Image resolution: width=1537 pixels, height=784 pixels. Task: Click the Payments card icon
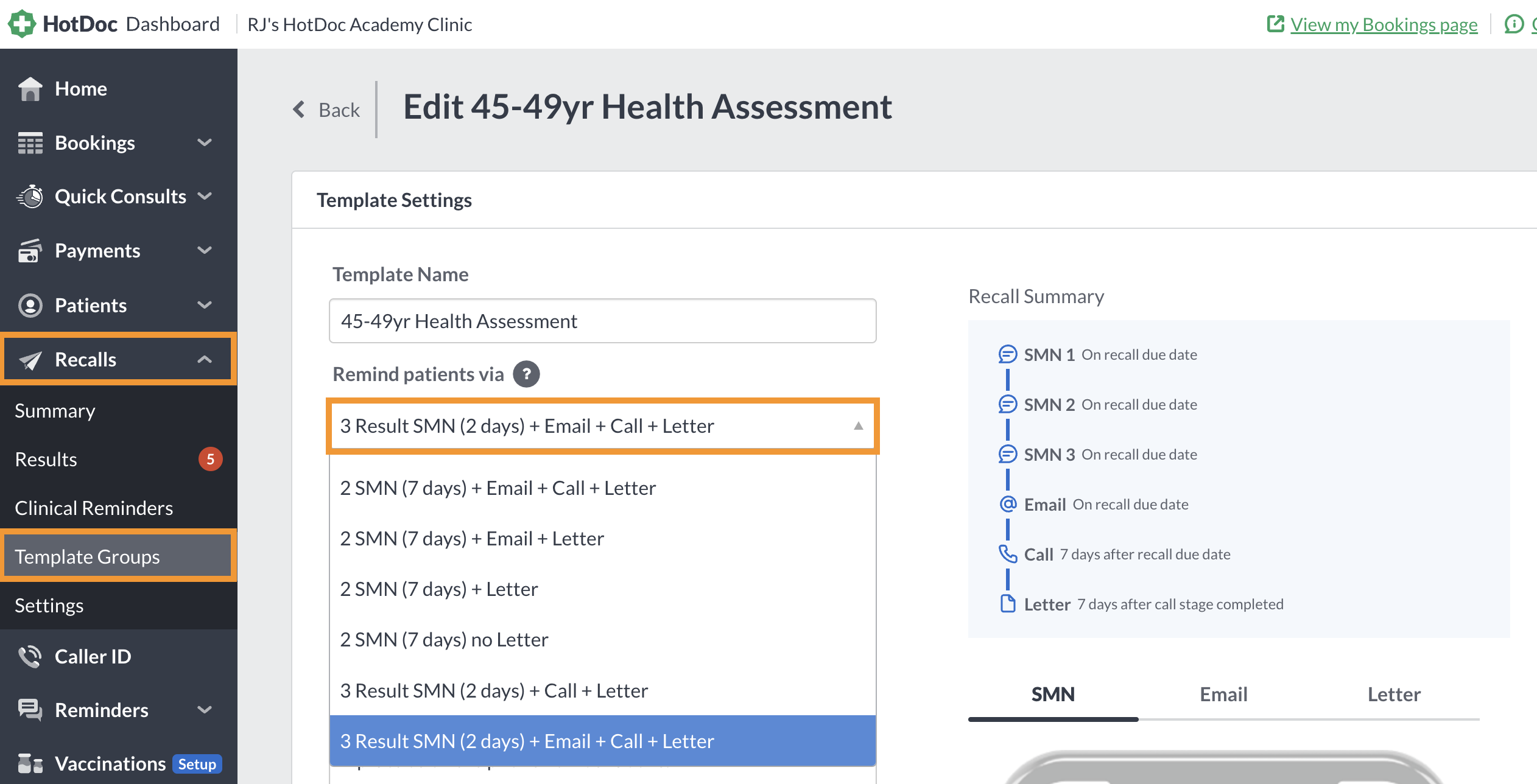pyautogui.click(x=30, y=251)
